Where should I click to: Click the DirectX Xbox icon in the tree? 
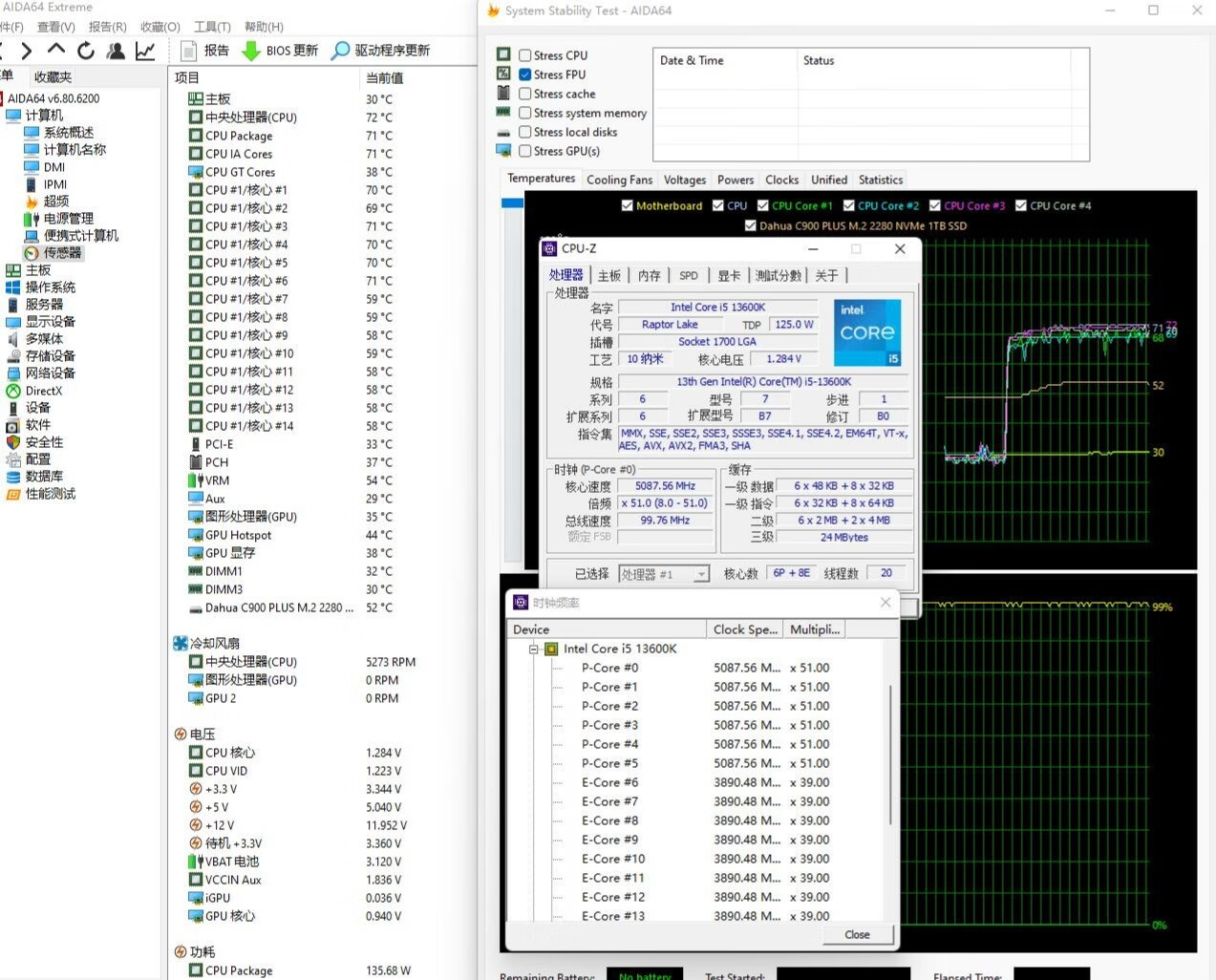13,391
